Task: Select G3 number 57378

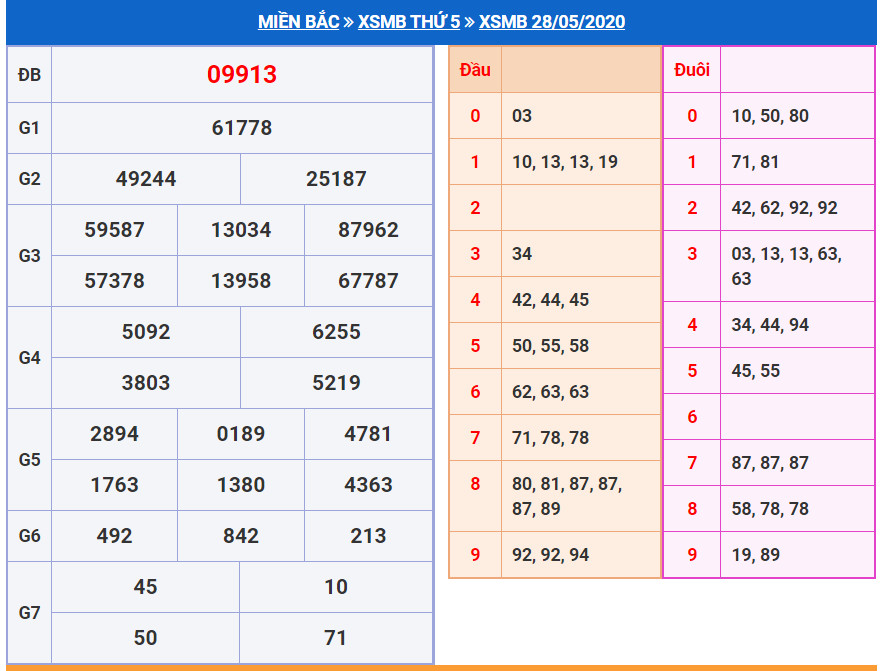Action: tap(115, 281)
